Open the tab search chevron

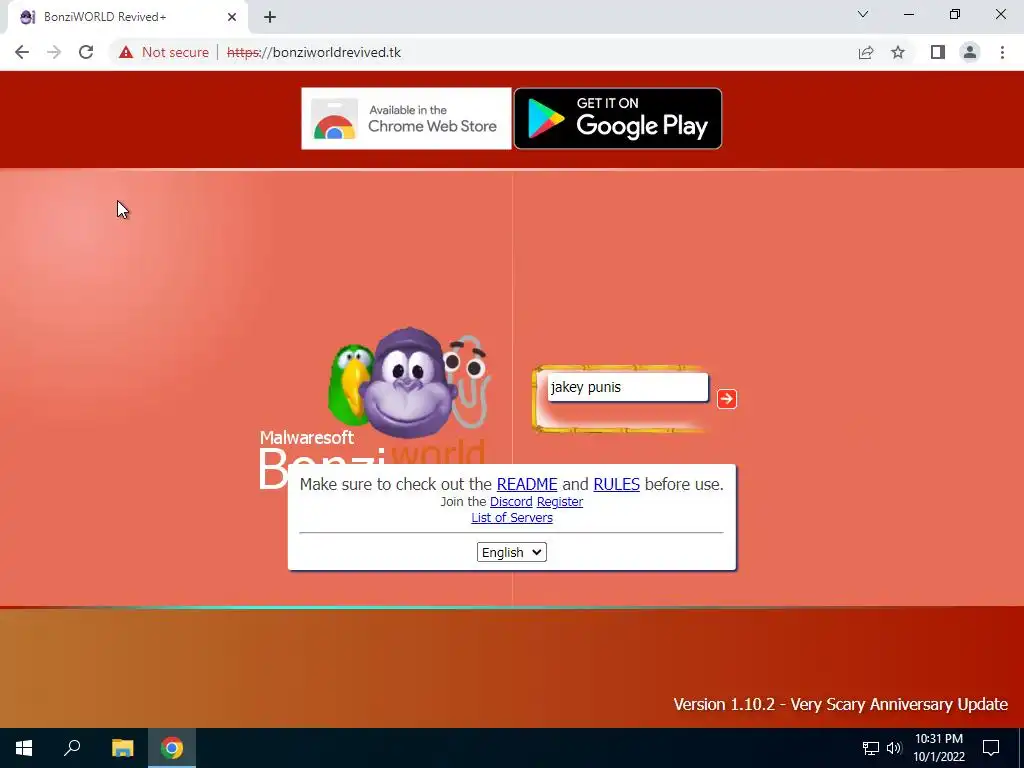(863, 14)
